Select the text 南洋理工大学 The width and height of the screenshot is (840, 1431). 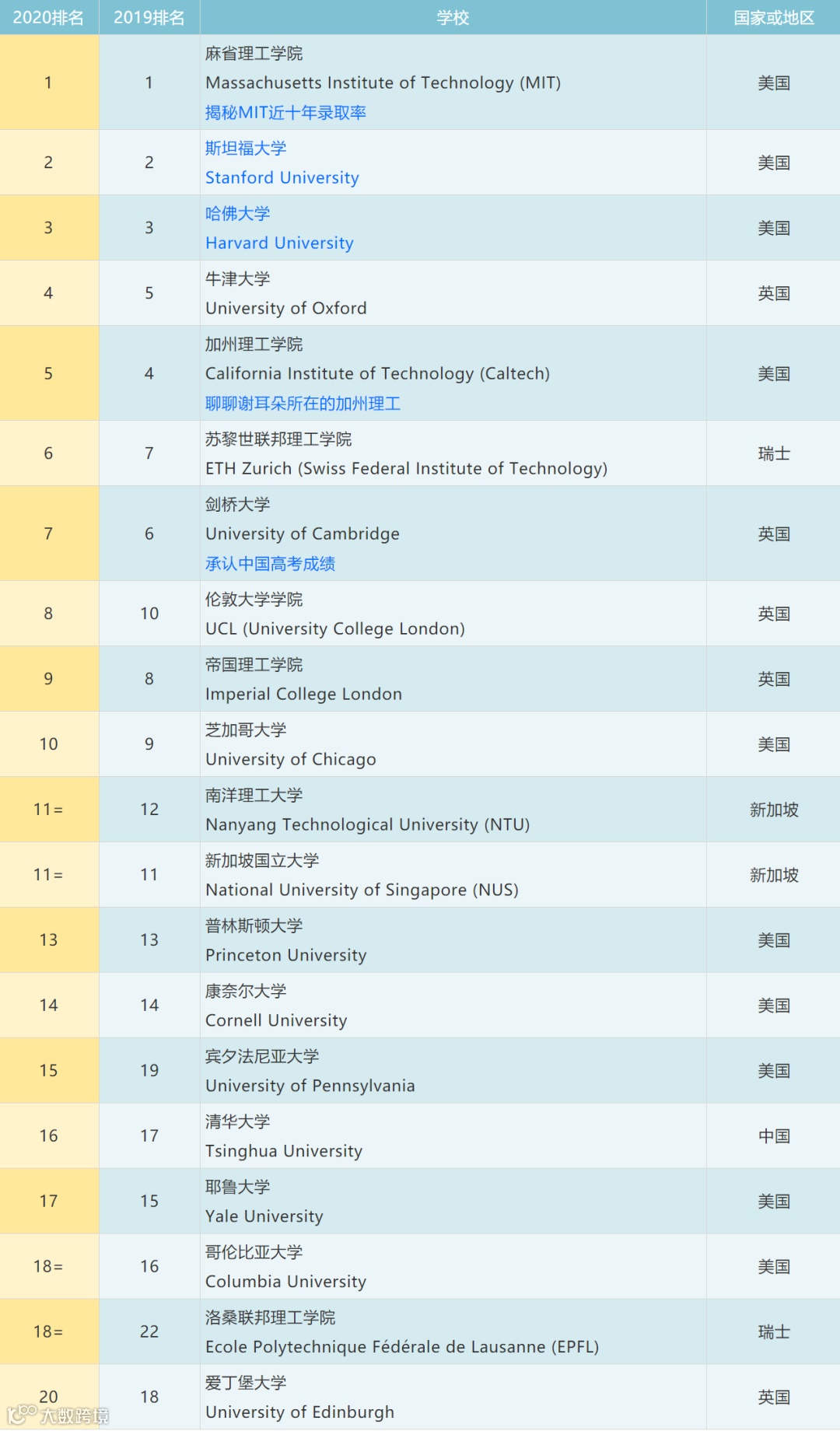[254, 796]
